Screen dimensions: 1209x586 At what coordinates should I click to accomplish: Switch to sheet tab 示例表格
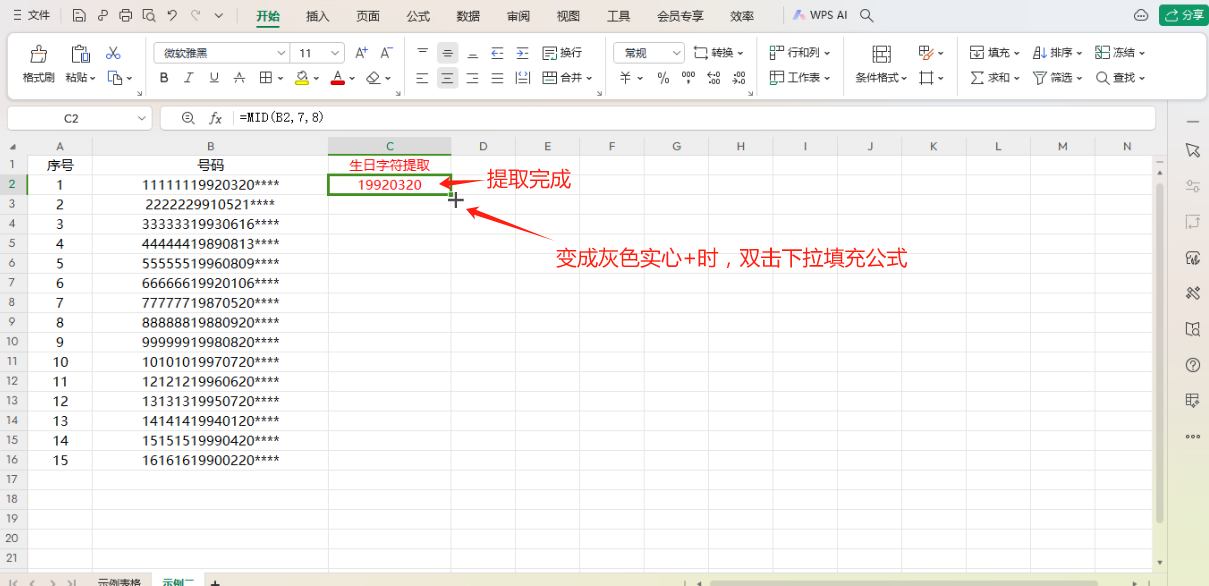coord(119,582)
